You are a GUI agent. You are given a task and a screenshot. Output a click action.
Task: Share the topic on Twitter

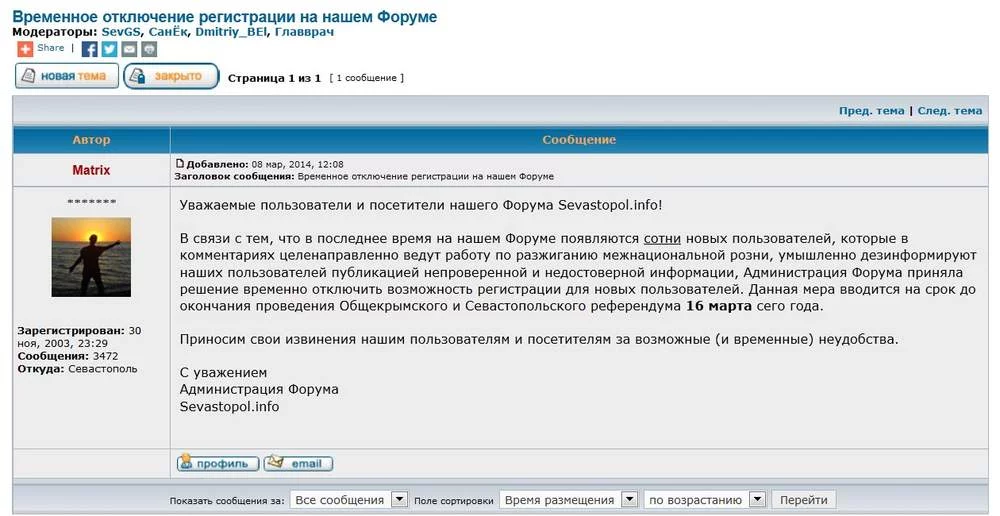[x=110, y=49]
